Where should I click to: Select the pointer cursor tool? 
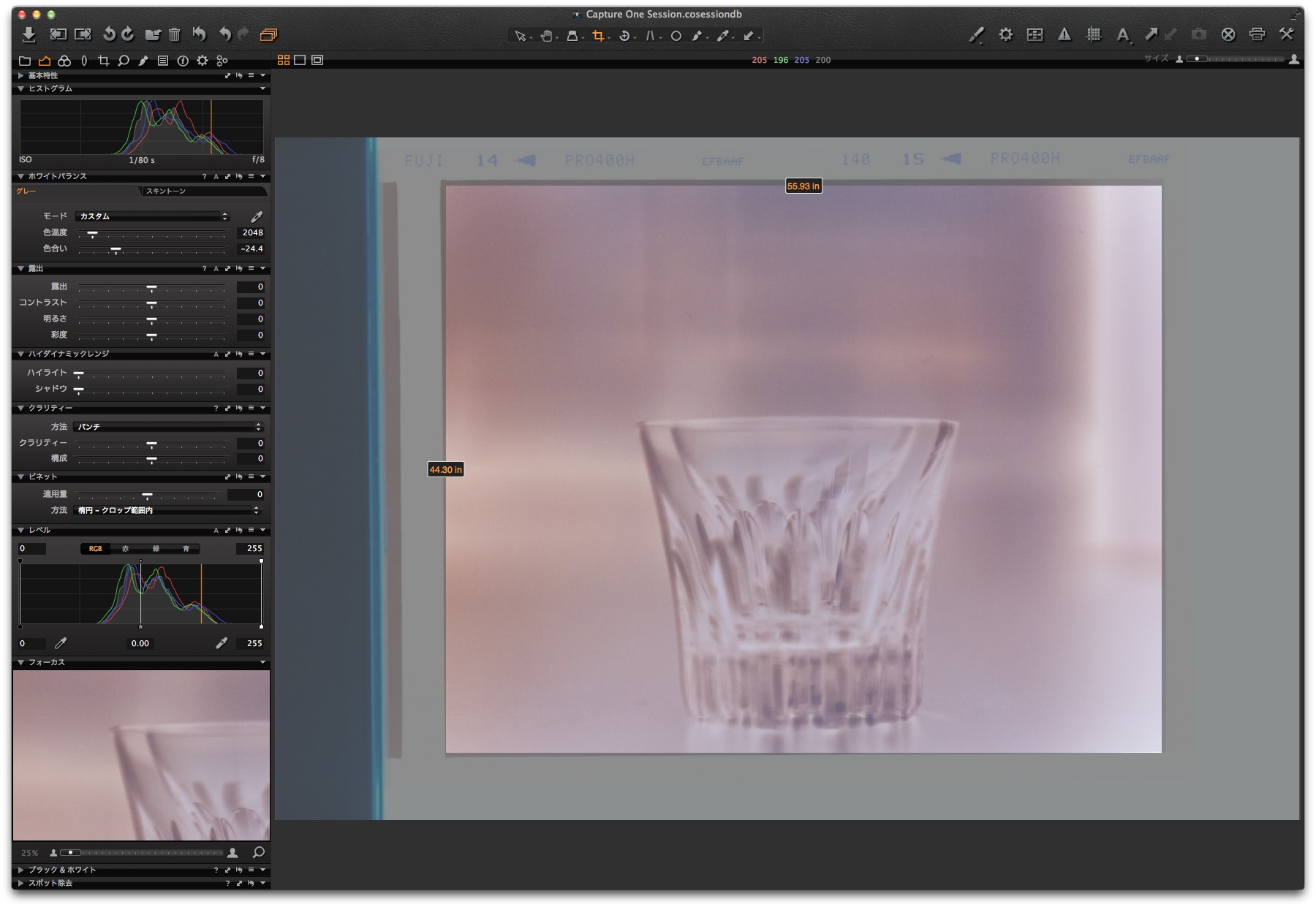tap(520, 36)
